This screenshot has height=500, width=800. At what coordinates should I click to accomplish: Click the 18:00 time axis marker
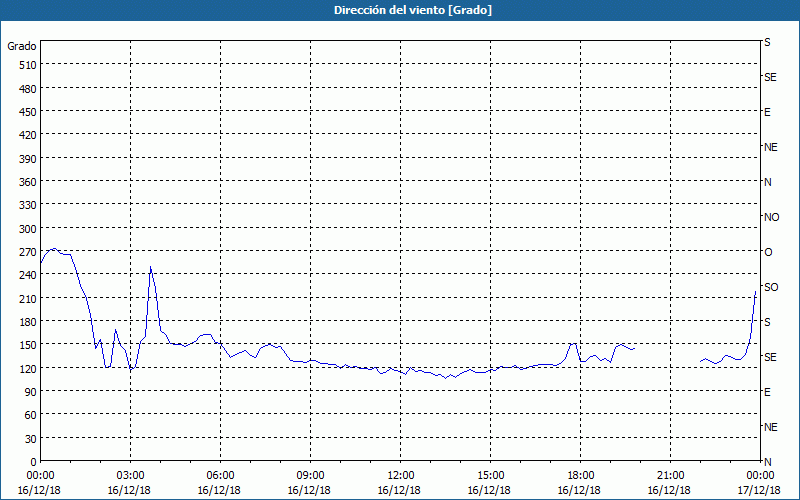tap(580, 476)
